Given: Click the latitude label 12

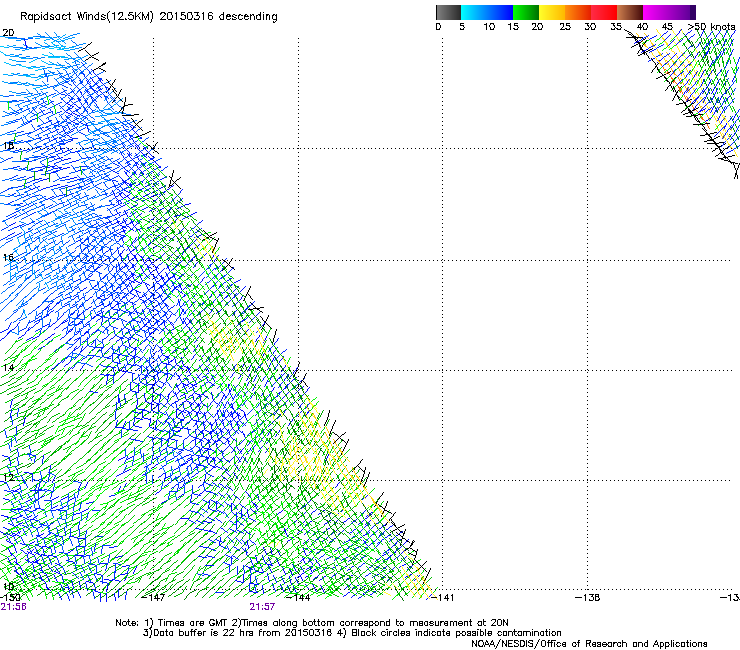Looking at the screenshot, I should point(8,477).
